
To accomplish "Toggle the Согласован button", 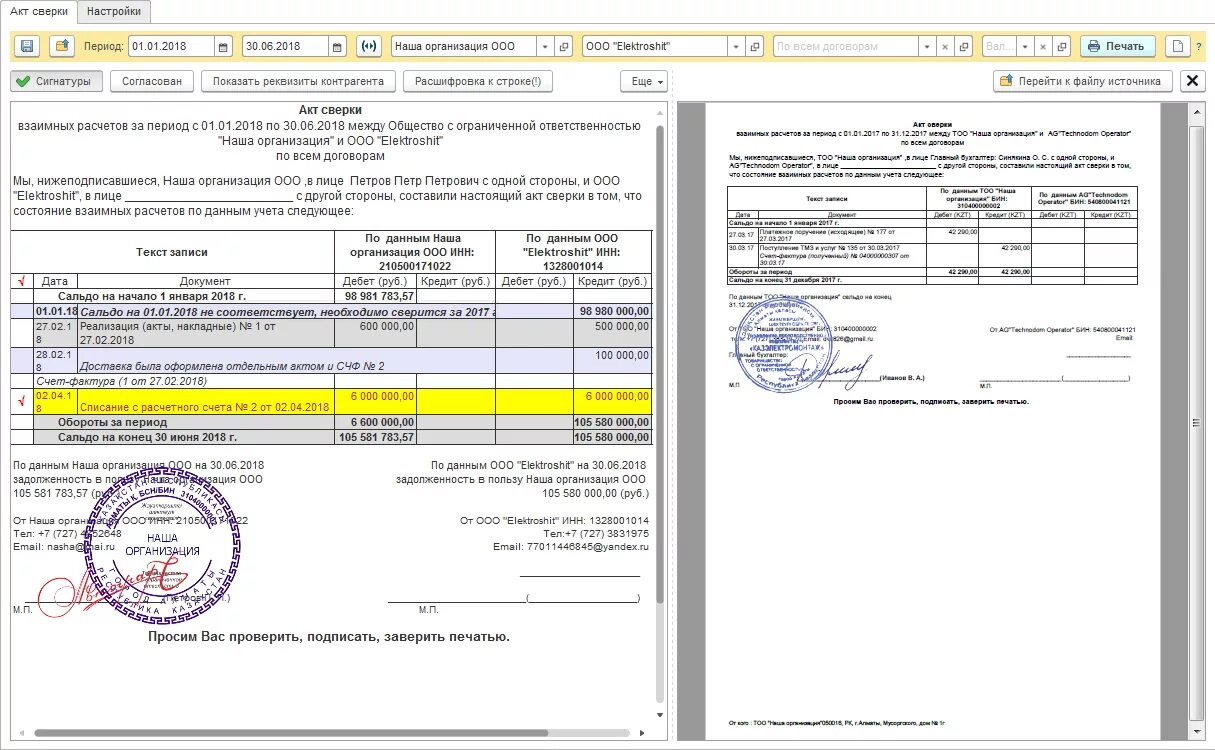I will [x=152, y=81].
